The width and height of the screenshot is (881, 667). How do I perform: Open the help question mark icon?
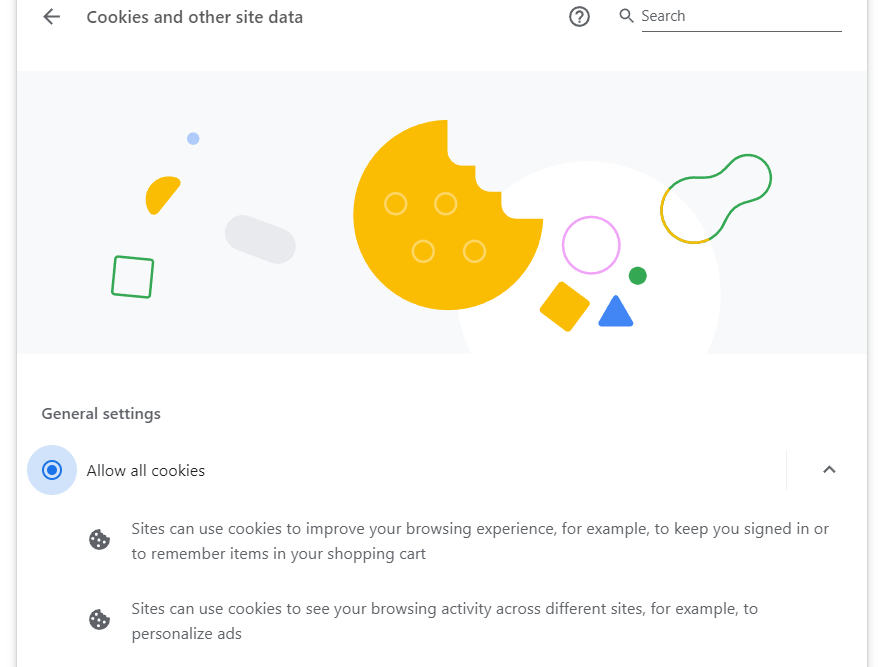[579, 17]
